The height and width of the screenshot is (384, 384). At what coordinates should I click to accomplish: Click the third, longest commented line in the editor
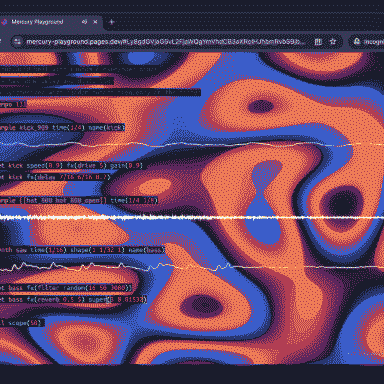point(100,92)
